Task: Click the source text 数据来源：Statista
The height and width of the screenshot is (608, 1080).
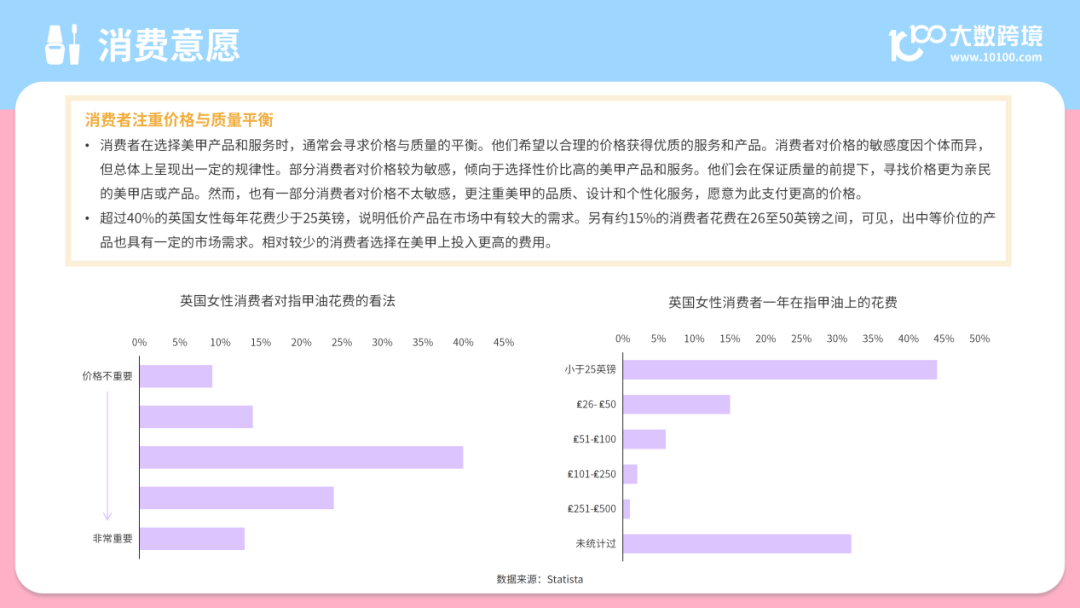Action: [x=539, y=579]
